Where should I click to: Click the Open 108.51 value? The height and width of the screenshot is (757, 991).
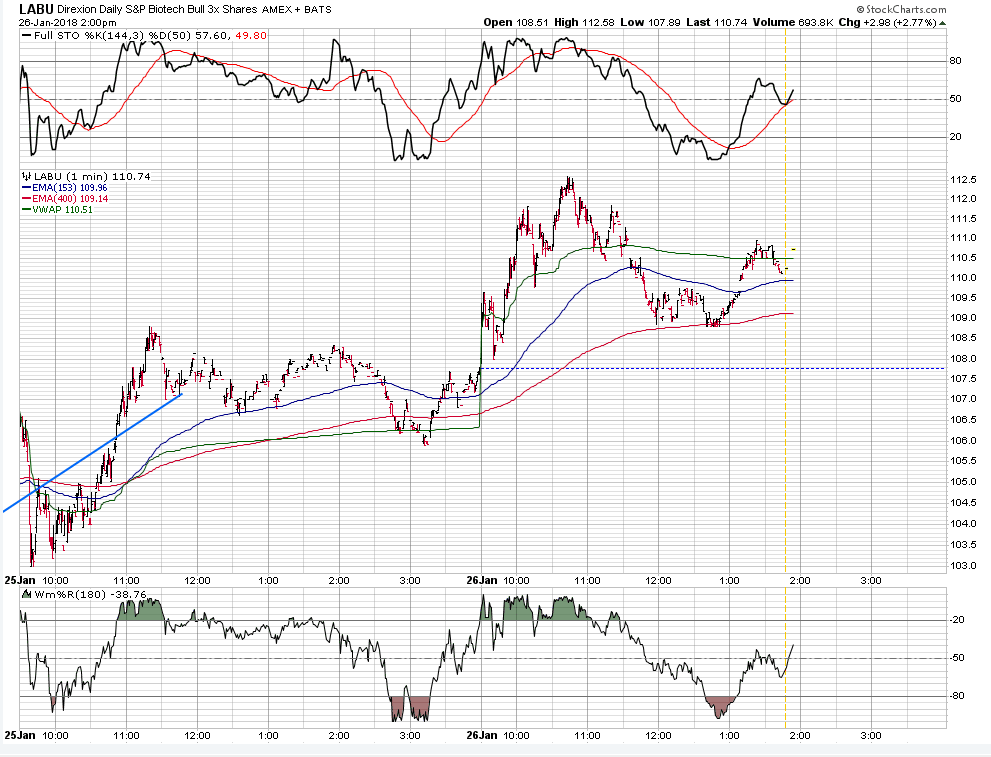point(516,22)
